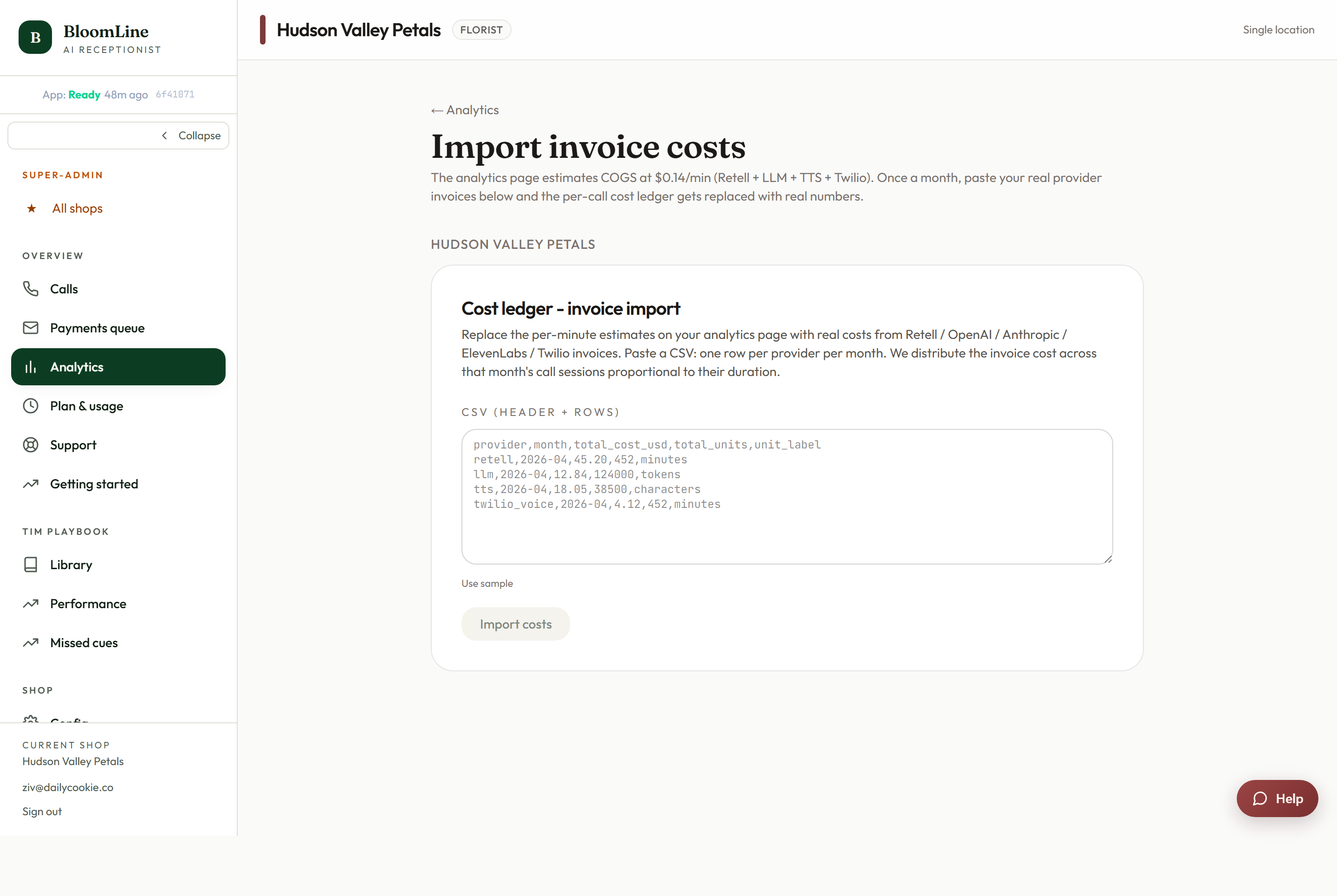The image size is (1337, 896).
Task: Click the Import costs button
Action: click(515, 624)
